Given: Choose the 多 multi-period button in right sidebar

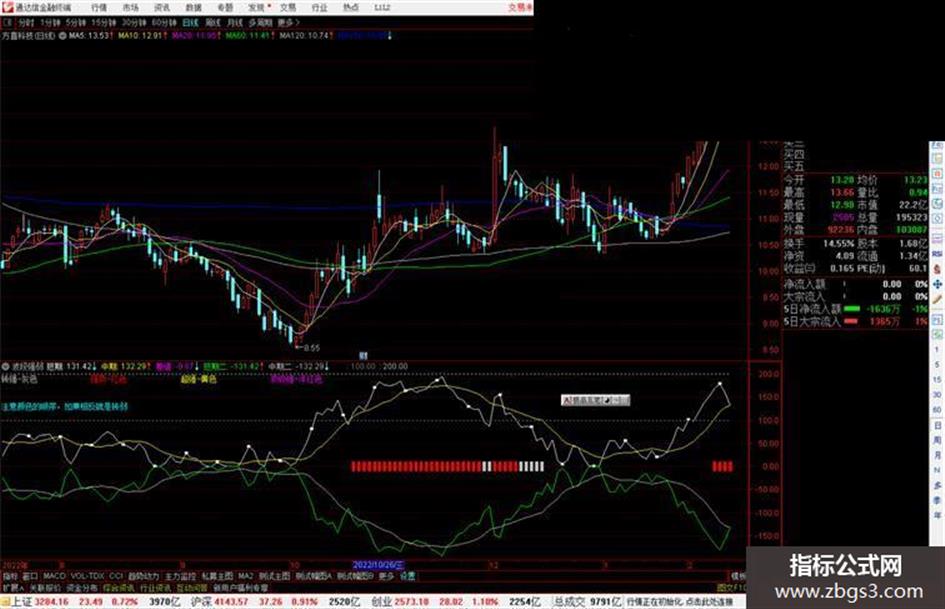Looking at the screenshot, I should [937, 485].
